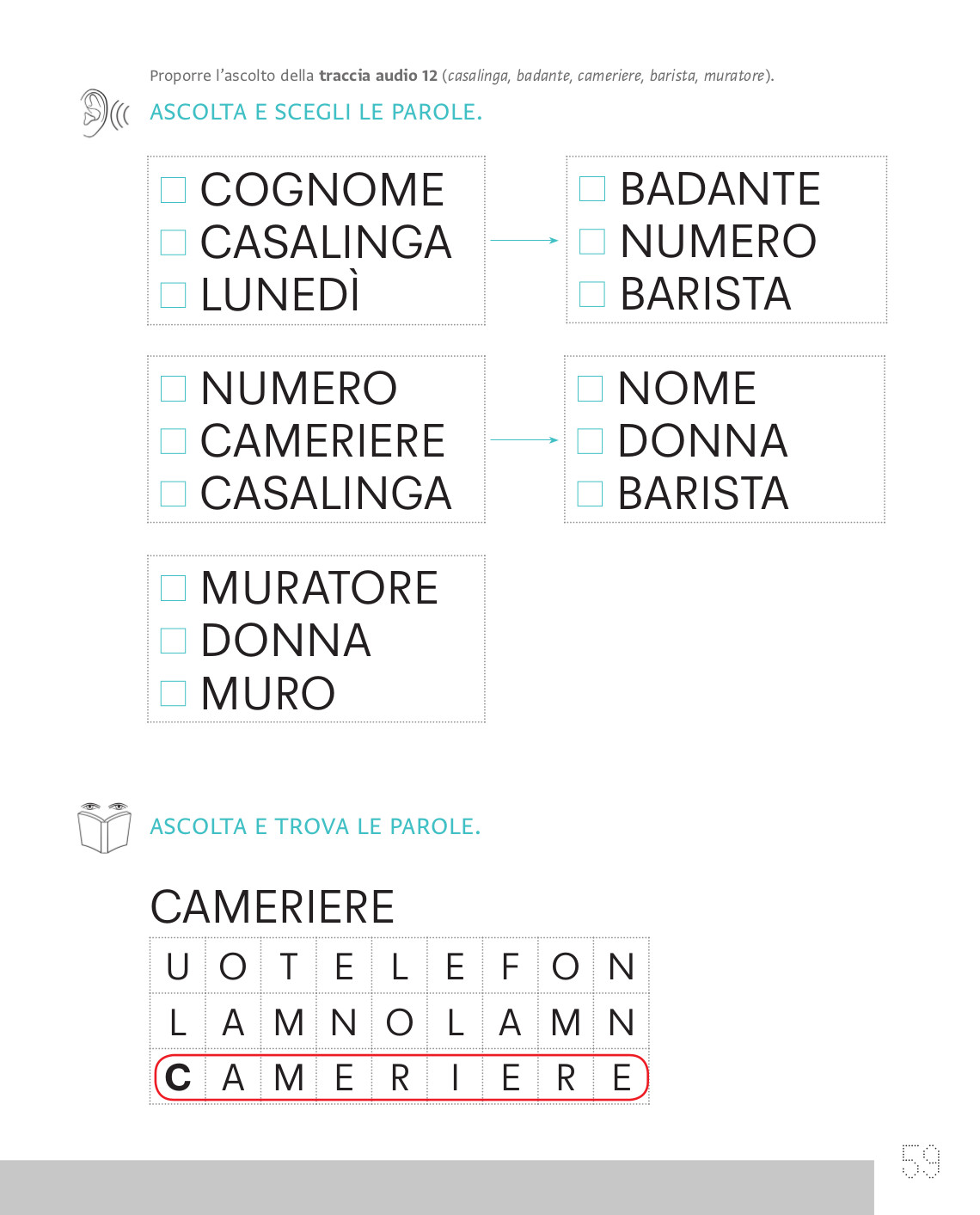The width and height of the screenshot is (980, 1215).
Task: Check the NOME checkbox
Action: coord(590,389)
